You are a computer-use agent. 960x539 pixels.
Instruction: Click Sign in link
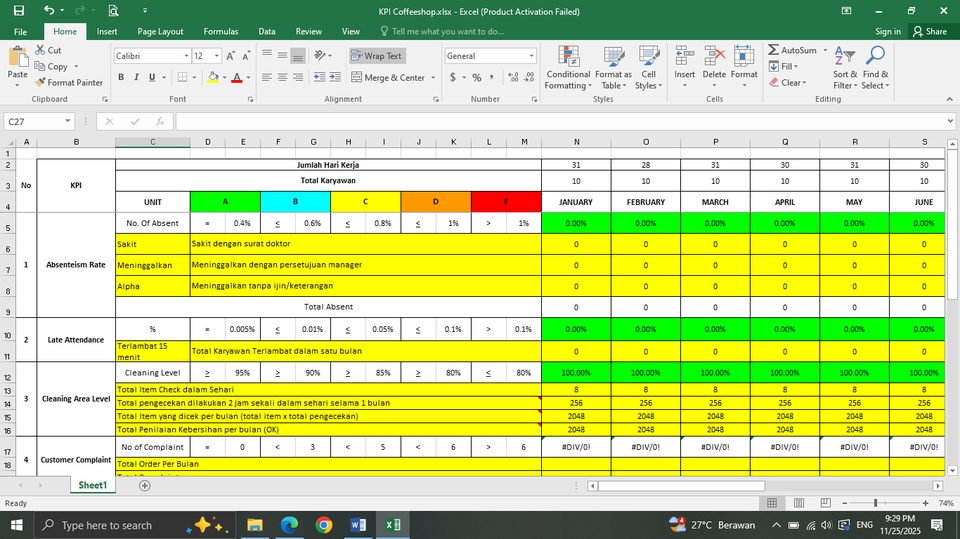[x=888, y=32]
